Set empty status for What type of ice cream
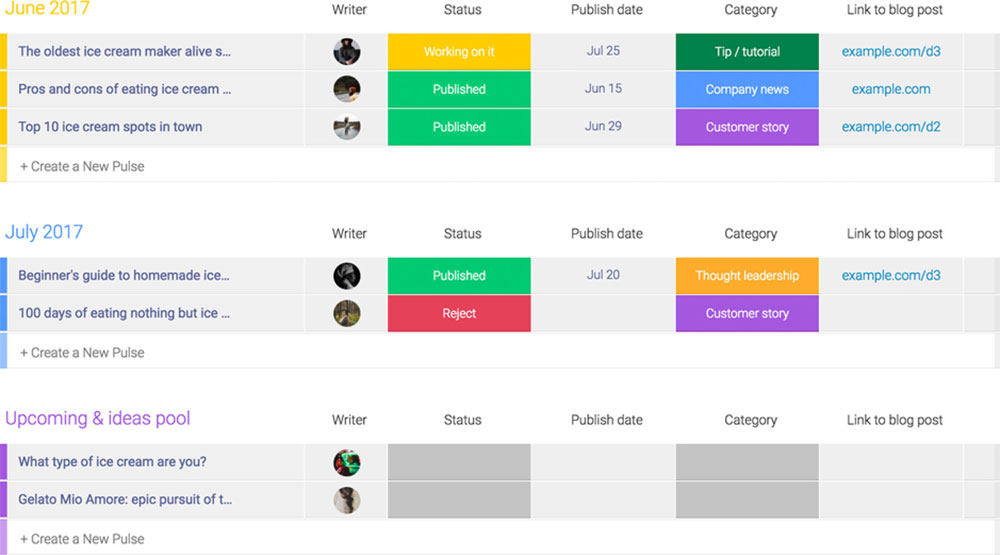1000x555 pixels. tap(459, 462)
